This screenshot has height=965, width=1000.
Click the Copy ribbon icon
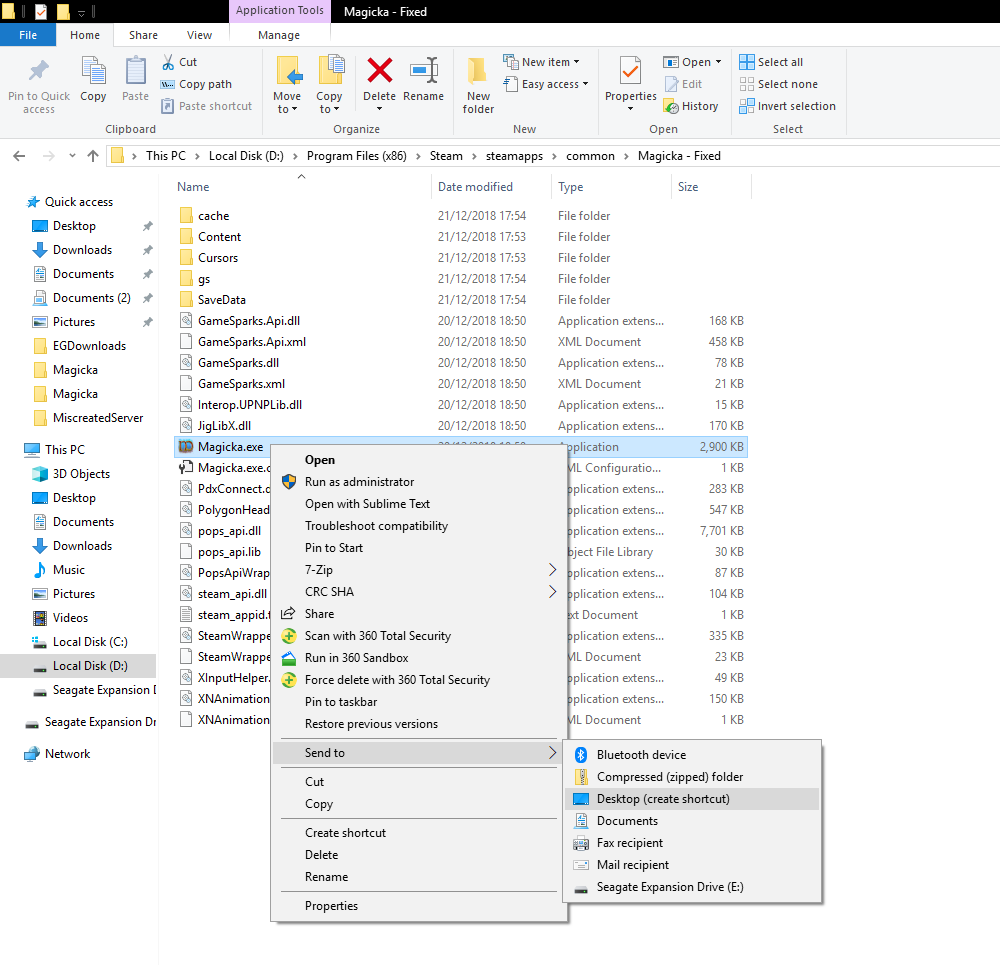click(93, 70)
